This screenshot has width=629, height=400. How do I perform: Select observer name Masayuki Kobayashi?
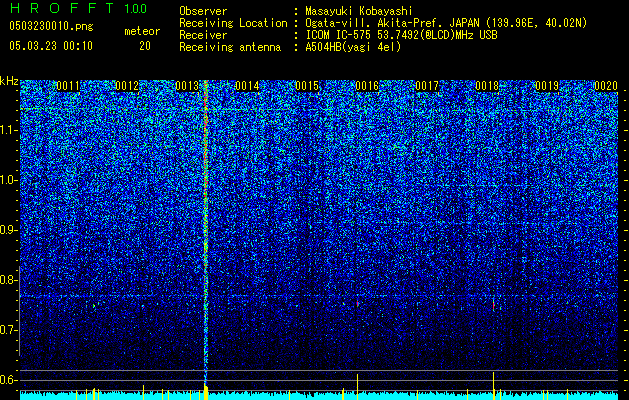358,11
